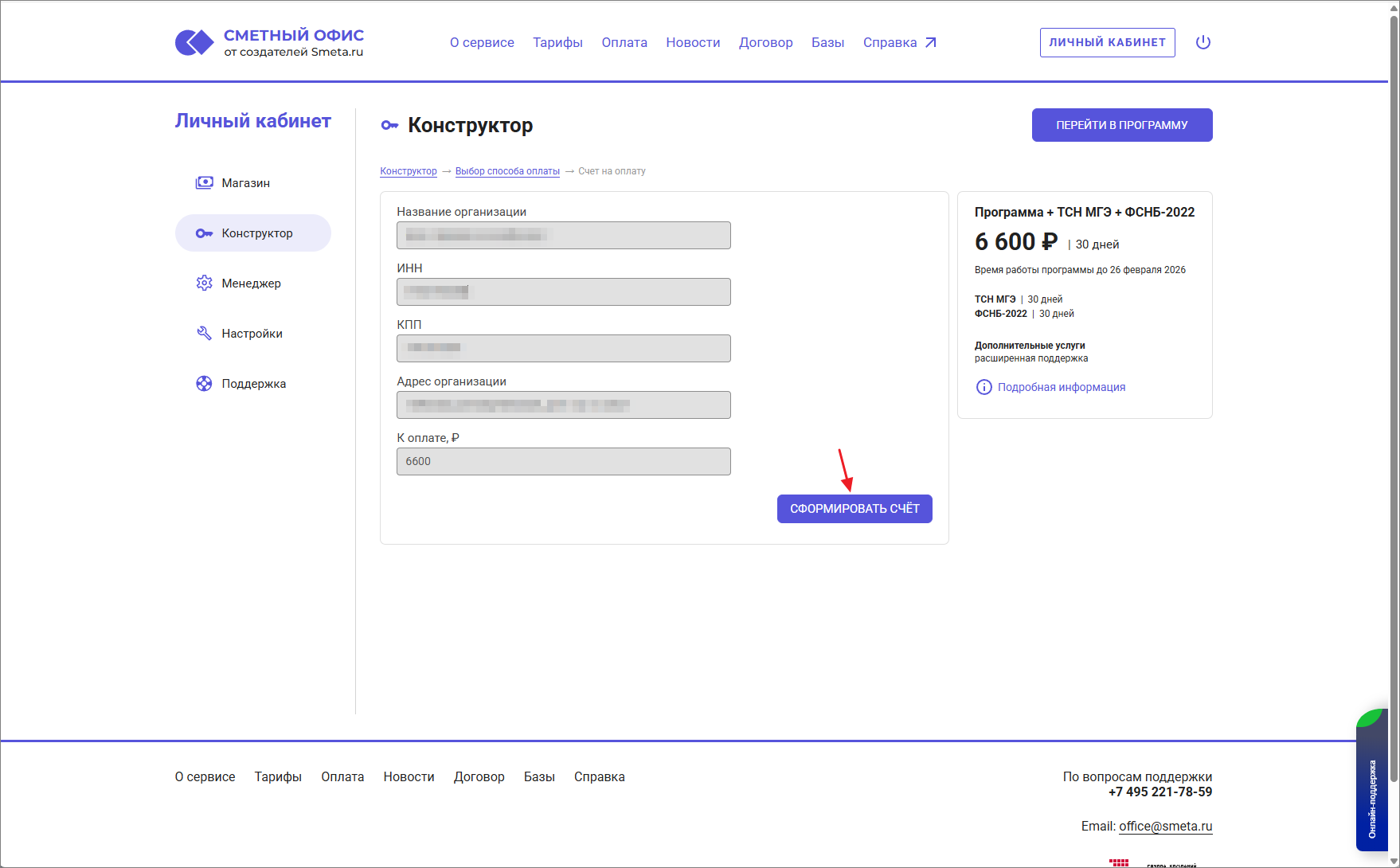Image resolution: width=1400 pixels, height=868 pixels.
Task: Click the lifebuoy icon beside Поддержка
Action: (204, 384)
